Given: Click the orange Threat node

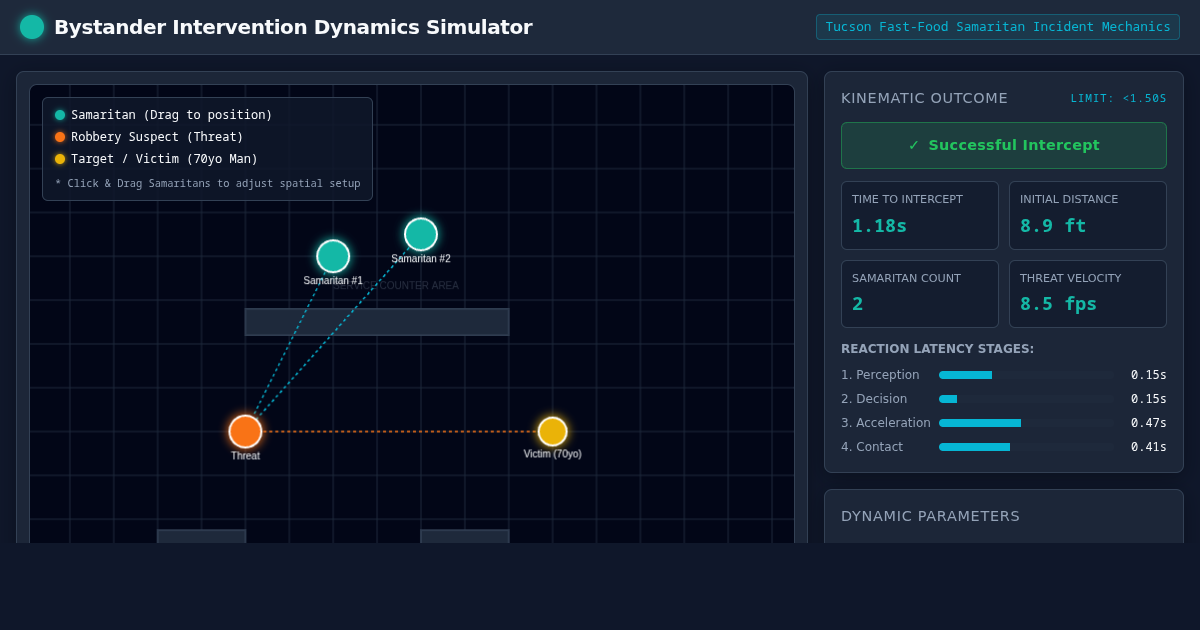Looking at the screenshot, I should coord(245,431).
